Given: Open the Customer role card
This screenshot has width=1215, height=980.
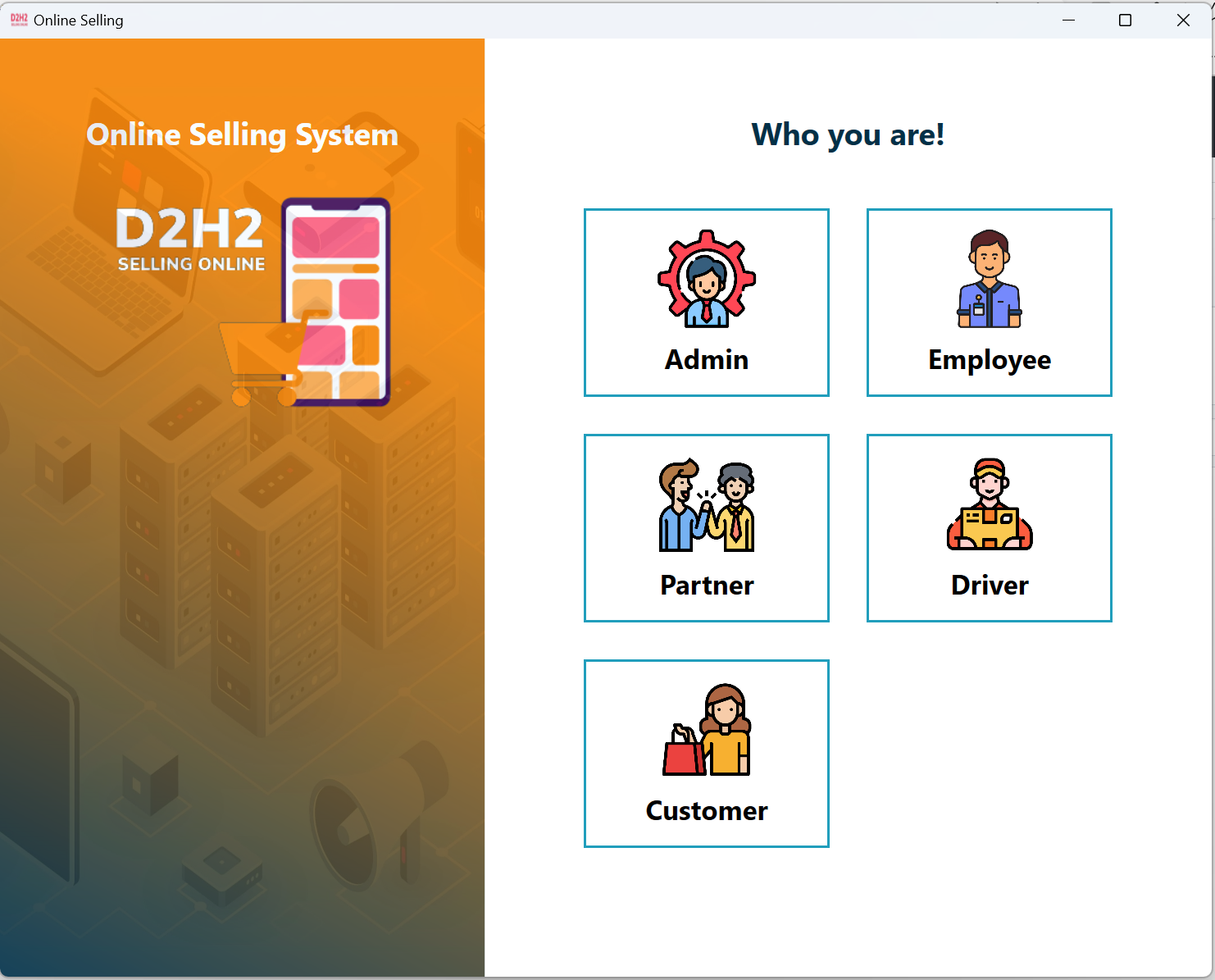Looking at the screenshot, I should [706, 753].
